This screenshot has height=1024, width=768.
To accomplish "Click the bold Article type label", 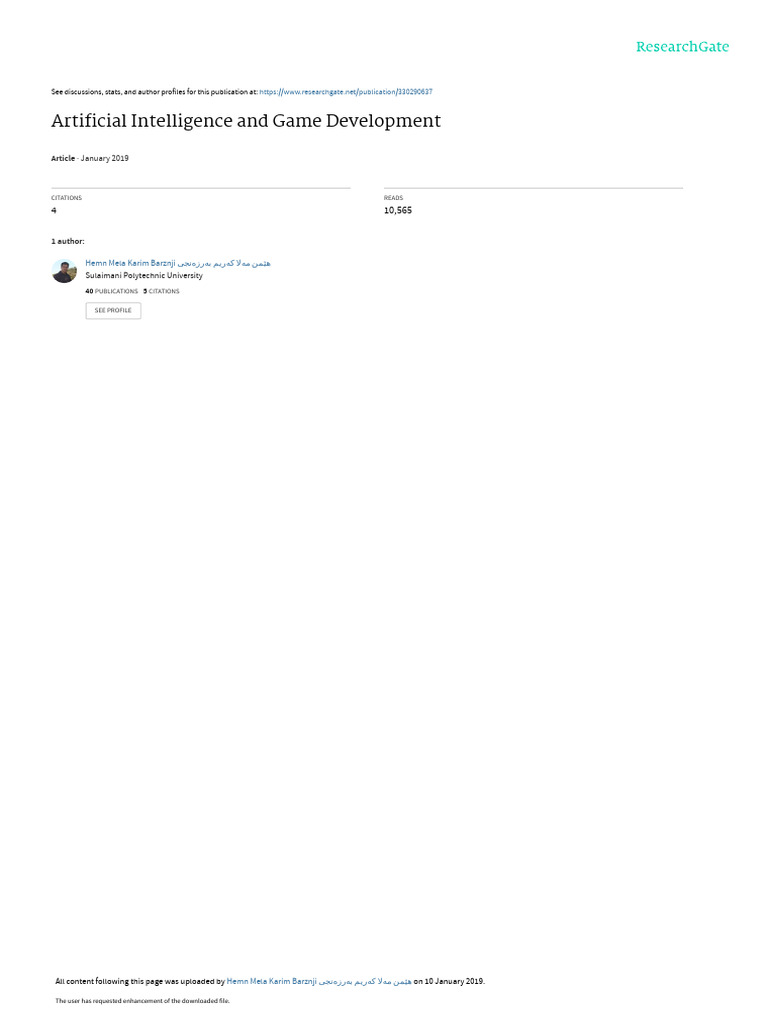I will [x=63, y=158].
